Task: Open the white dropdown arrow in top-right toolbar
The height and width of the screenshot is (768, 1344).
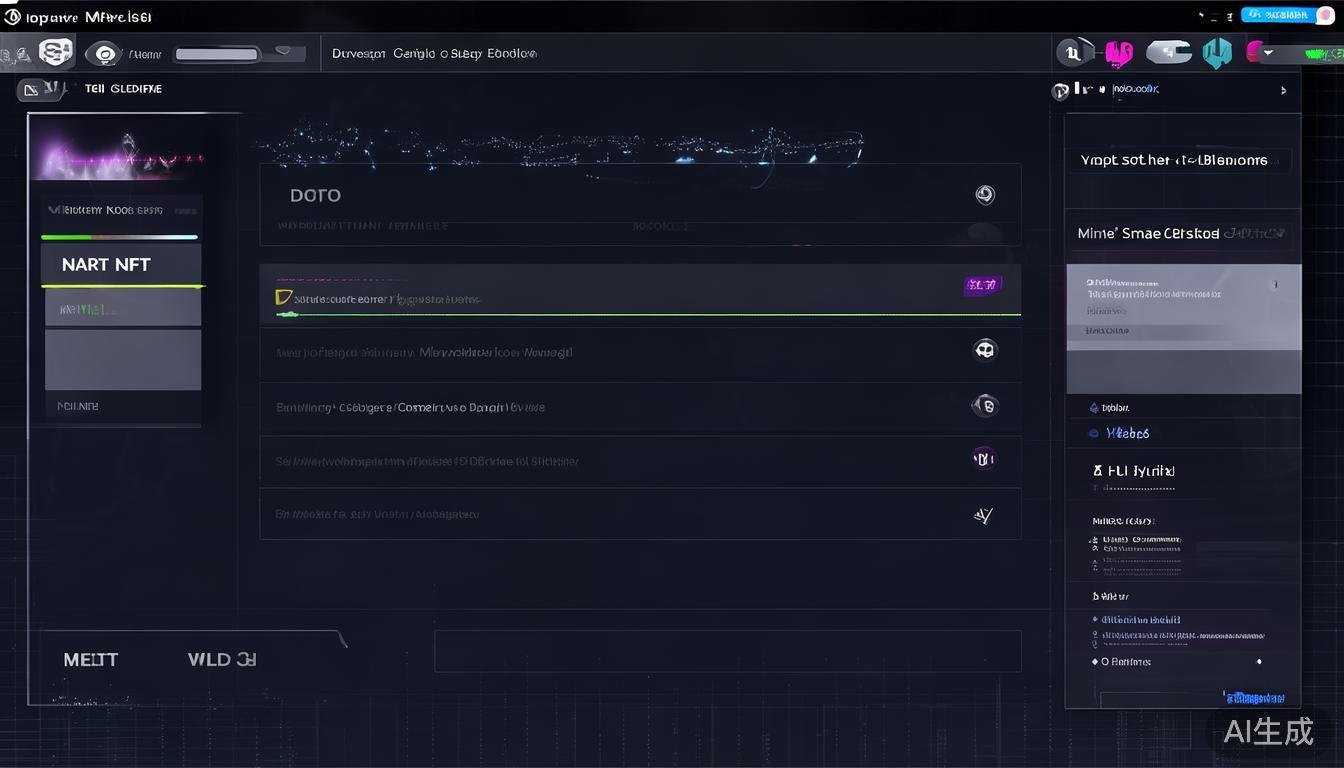Action: pyautogui.click(x=1268, y=53)
